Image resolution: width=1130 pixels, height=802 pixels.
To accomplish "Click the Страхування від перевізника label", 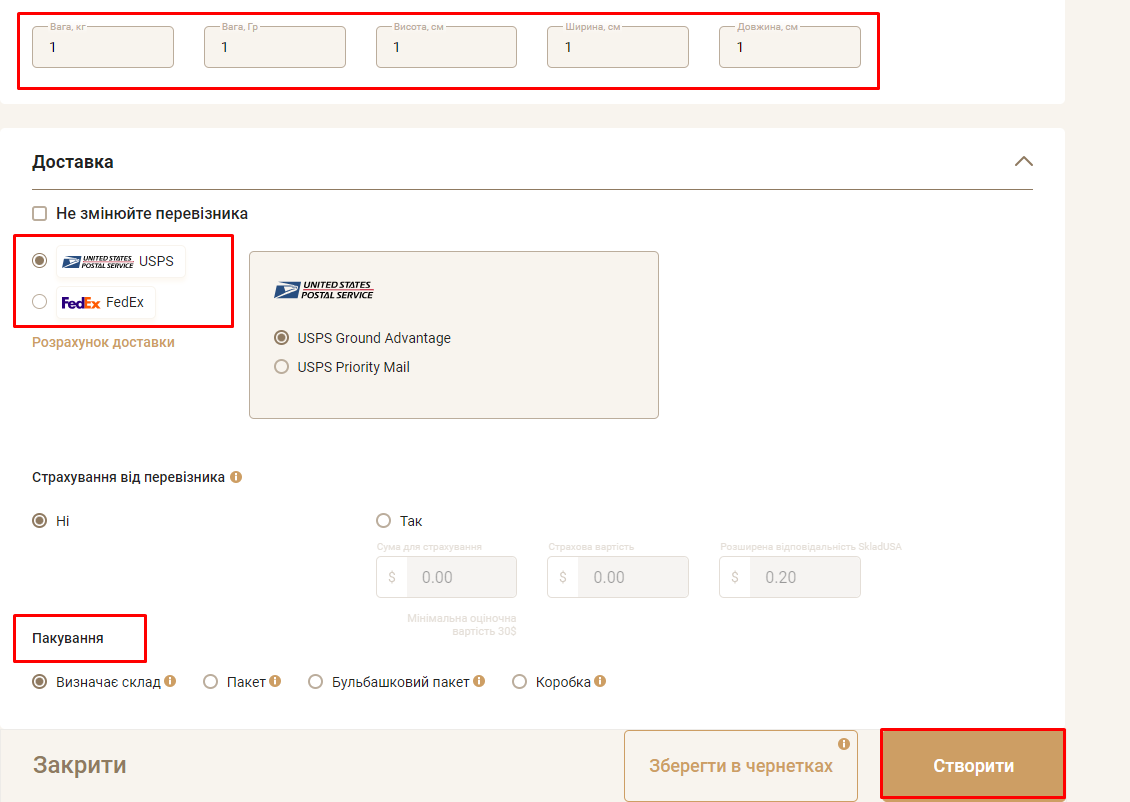I will click(128, 477).
